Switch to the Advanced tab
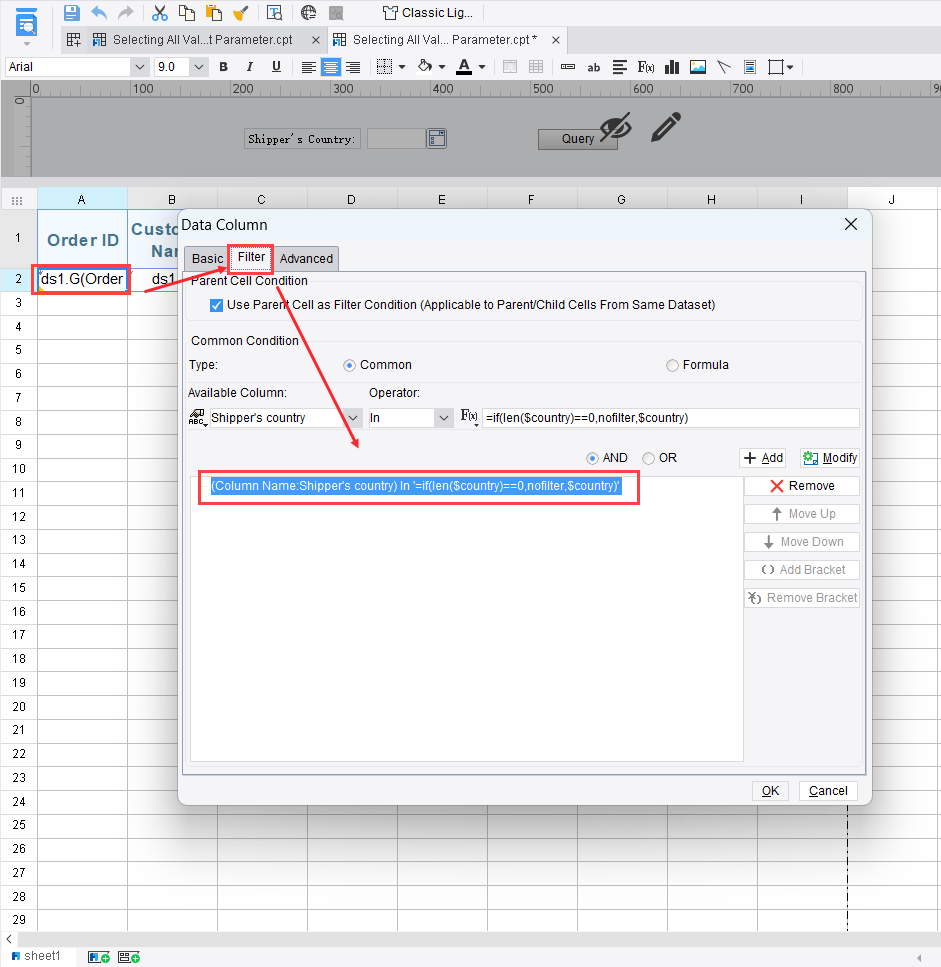This screenshot has height=967, width=941. 305,258
